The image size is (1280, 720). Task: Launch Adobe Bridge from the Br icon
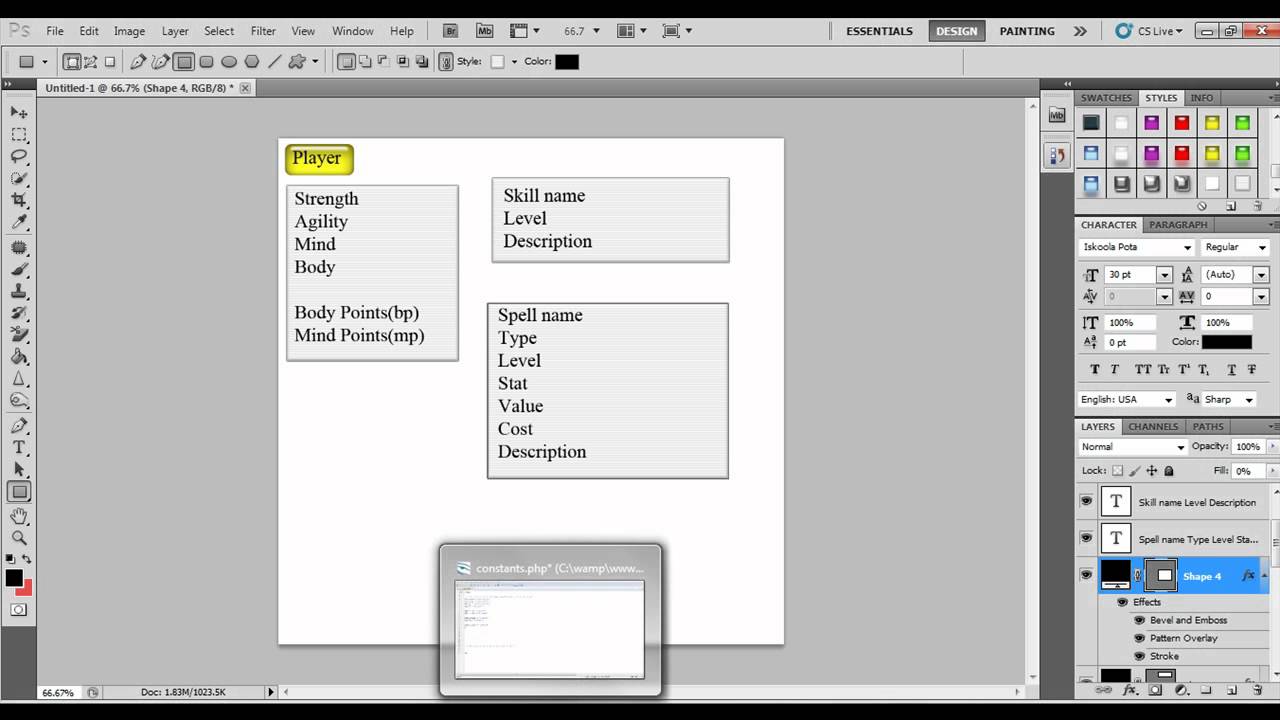pos(450,31)
